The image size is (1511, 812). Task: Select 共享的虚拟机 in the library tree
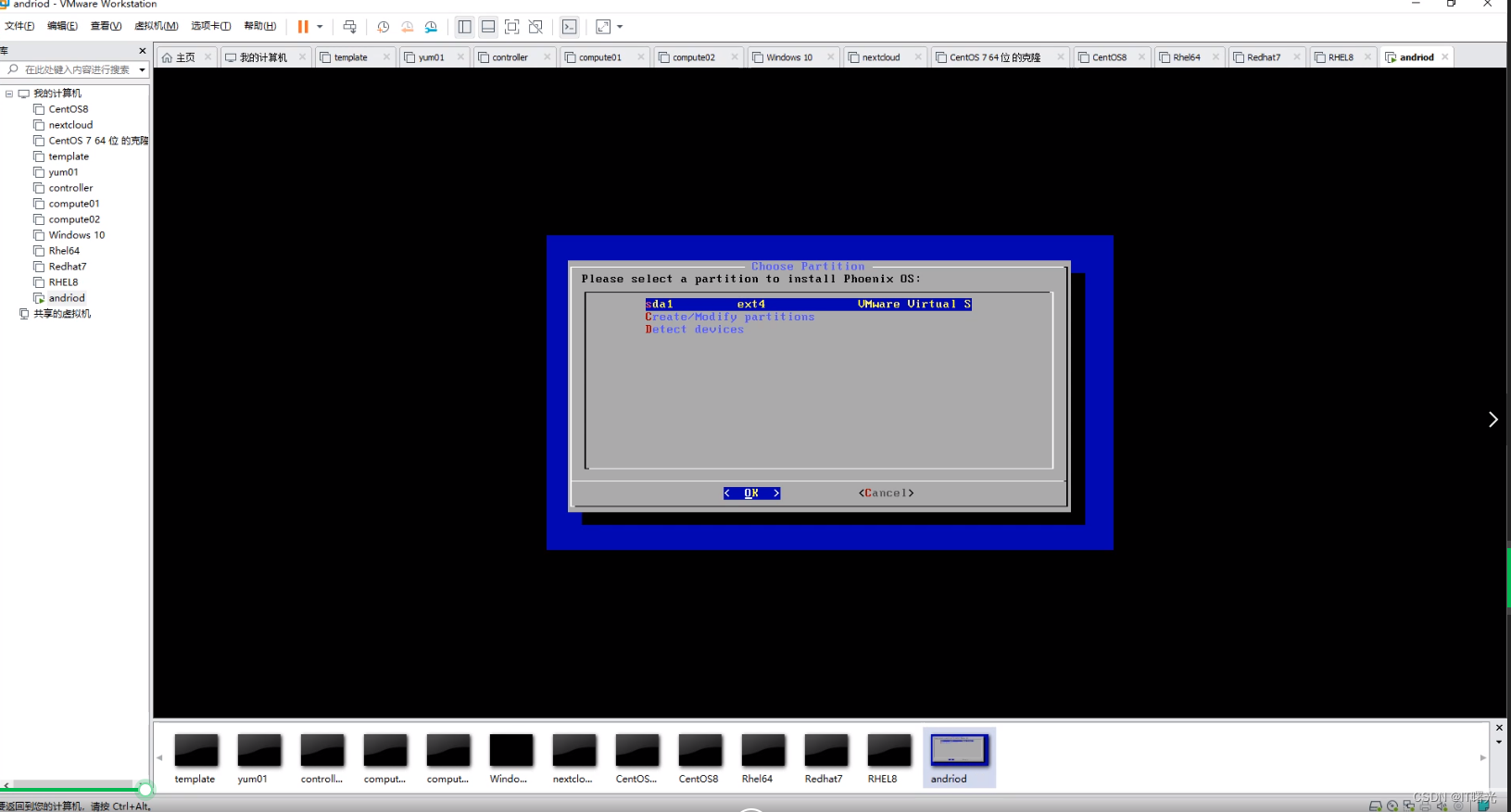pyautogui.click(x=61, y=314)
